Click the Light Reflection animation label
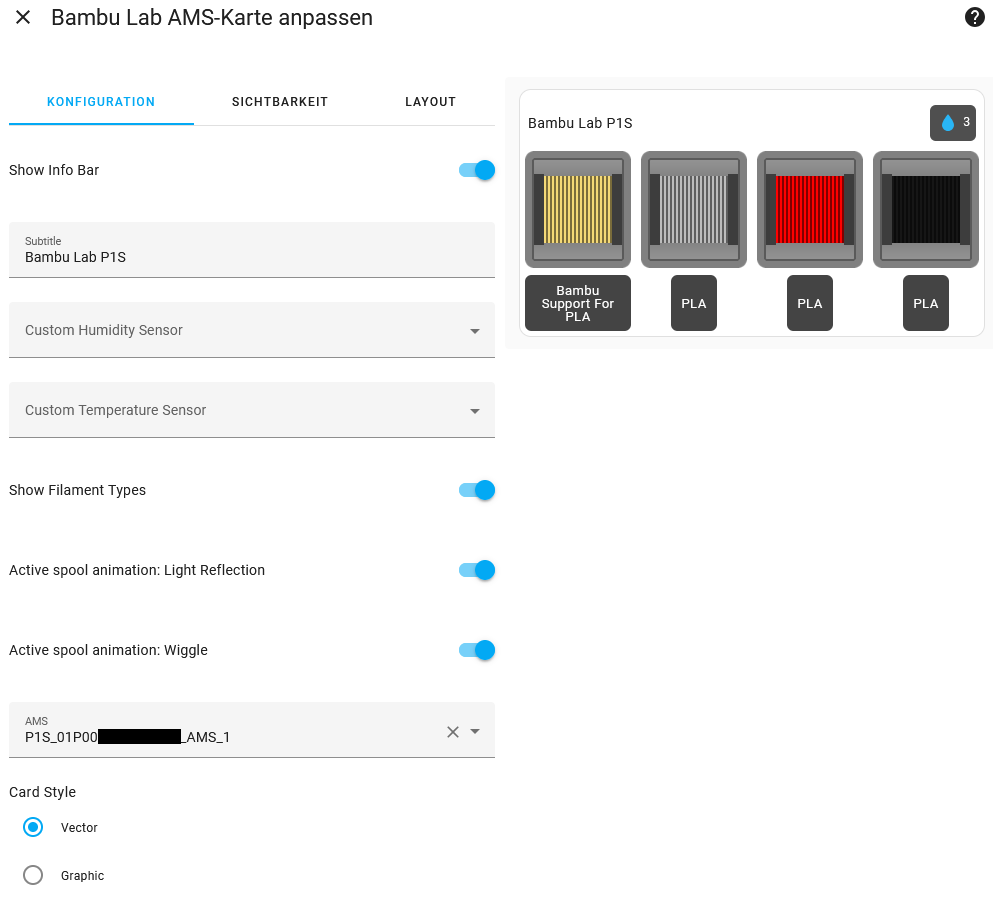 [137, 570]
